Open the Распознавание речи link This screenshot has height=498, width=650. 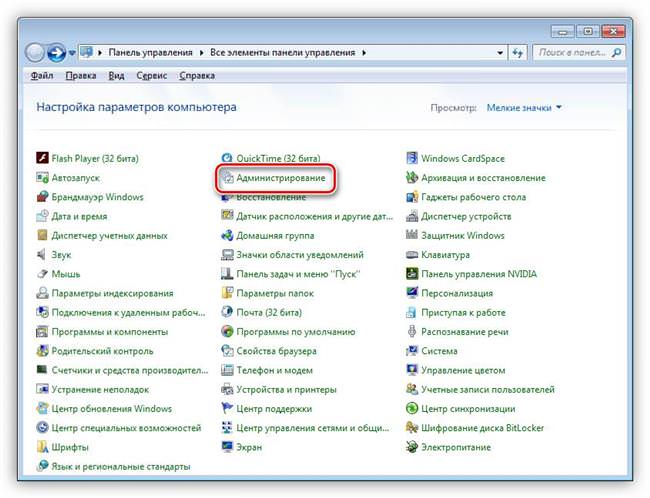pos(465,332)
